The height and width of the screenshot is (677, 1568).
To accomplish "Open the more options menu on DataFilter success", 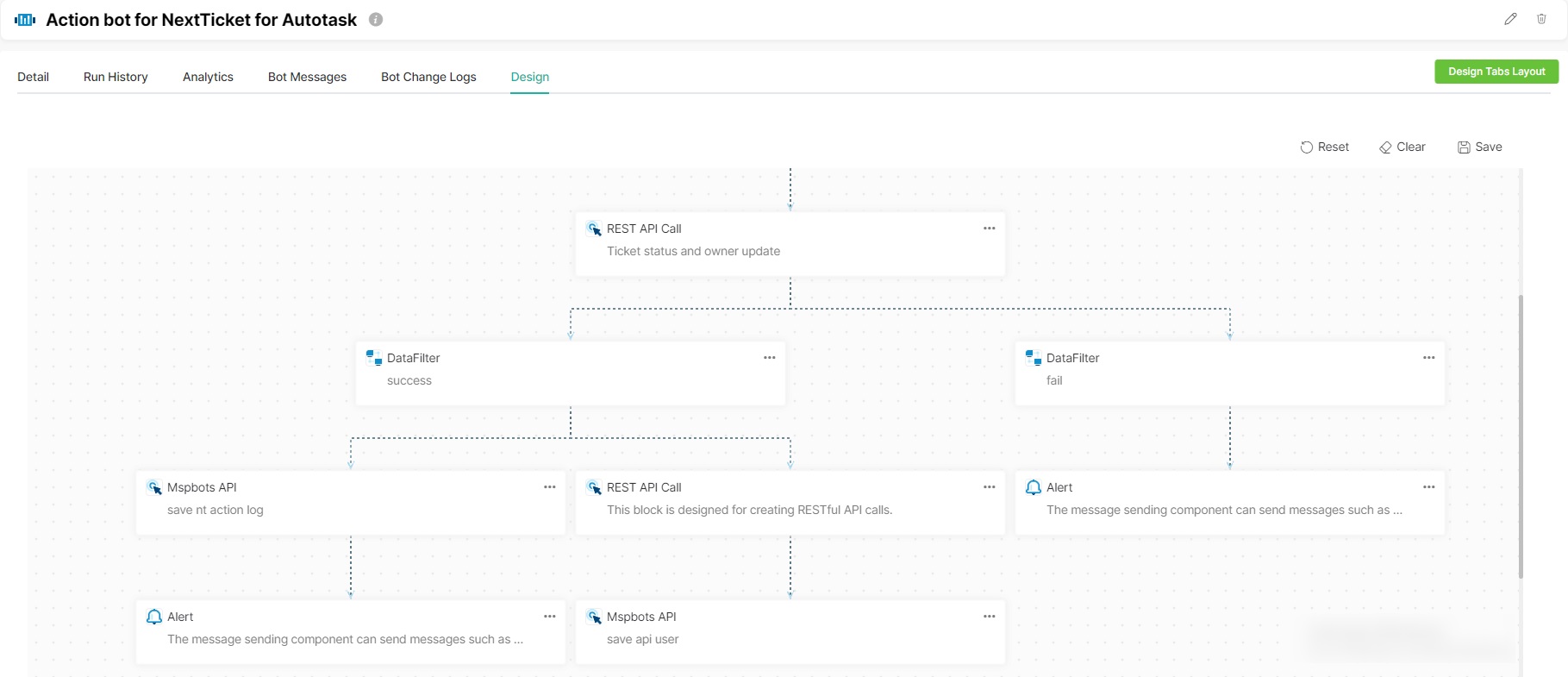I will click(769, 358).
